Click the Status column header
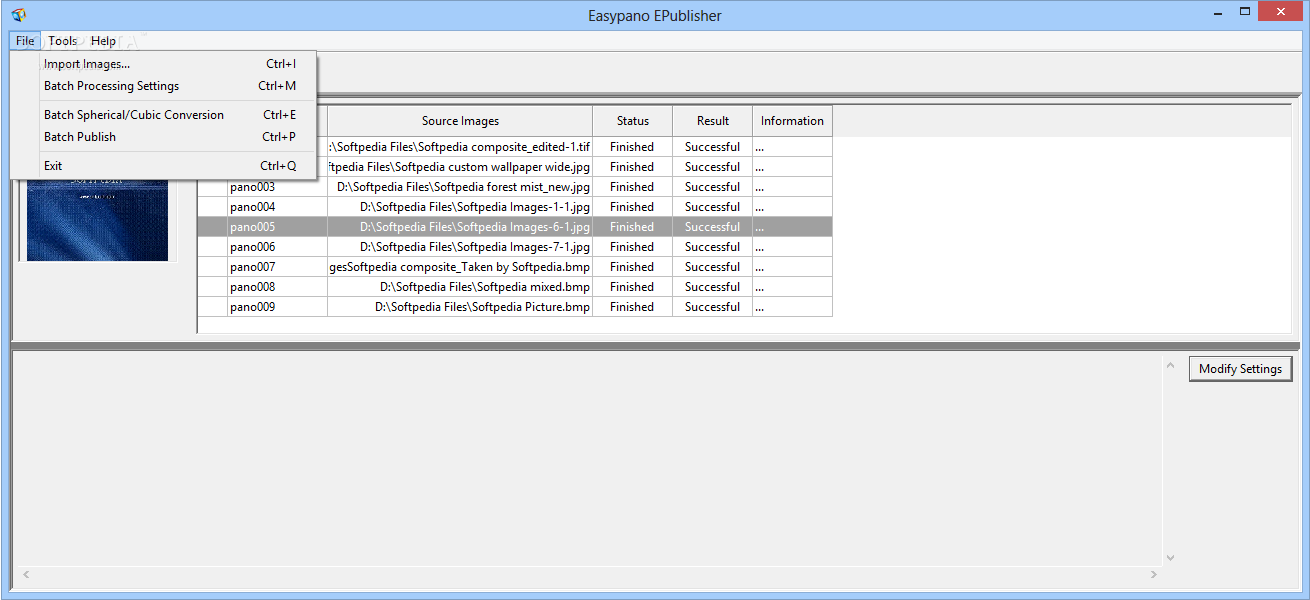Screen dimensions: 1310x600 click(x=633, y=121)
